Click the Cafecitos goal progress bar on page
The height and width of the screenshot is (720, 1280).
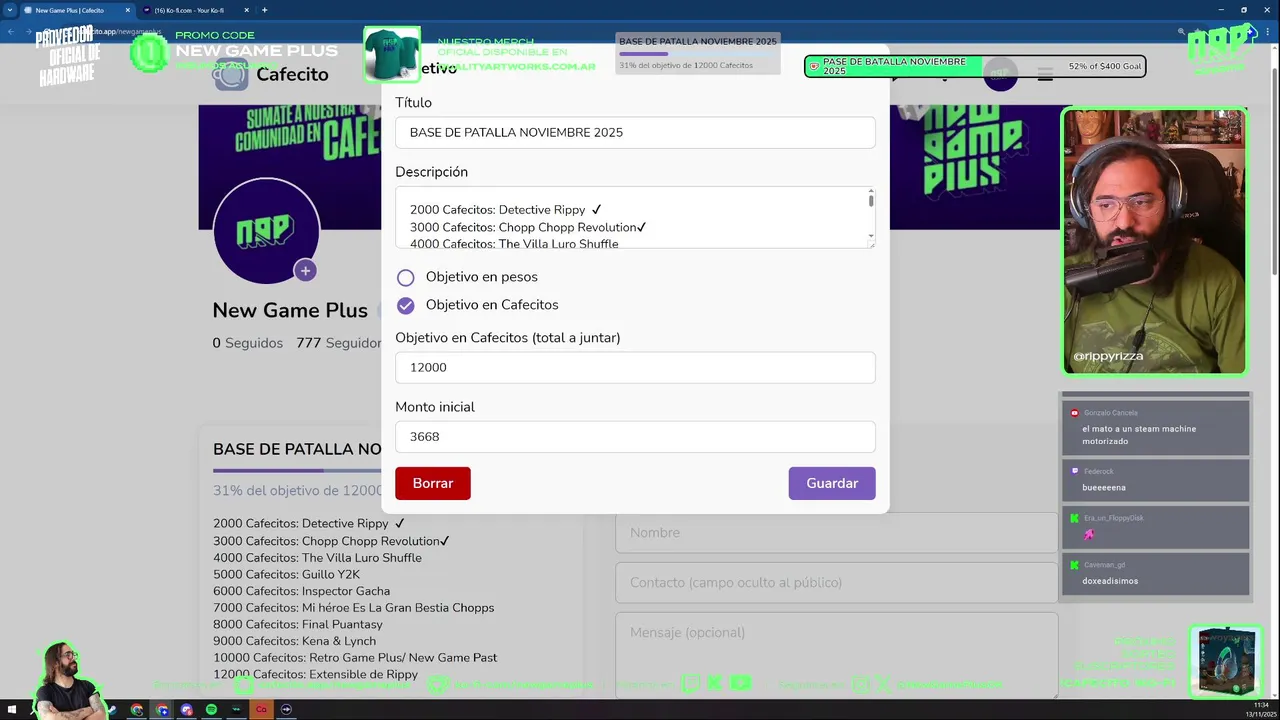[297, 470]
